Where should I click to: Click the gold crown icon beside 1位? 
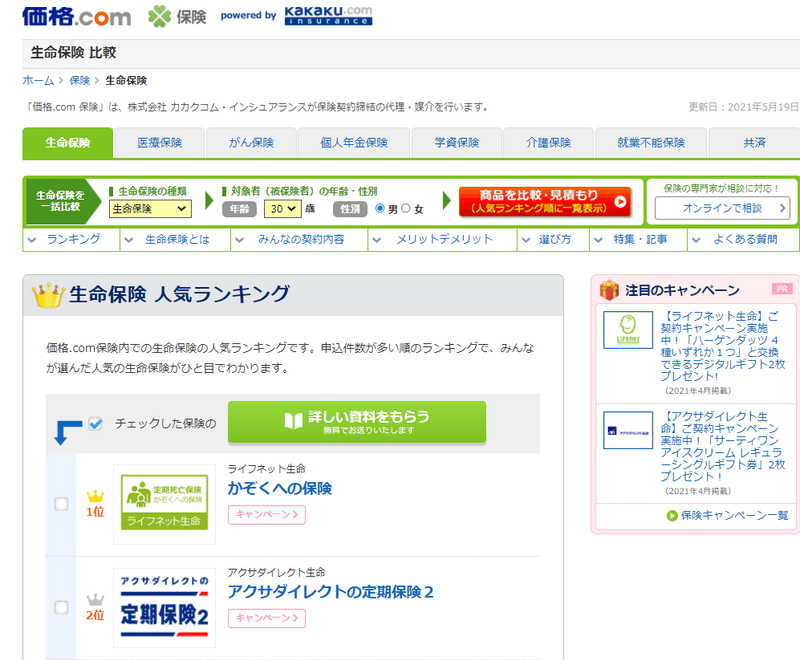coord(95,496)
